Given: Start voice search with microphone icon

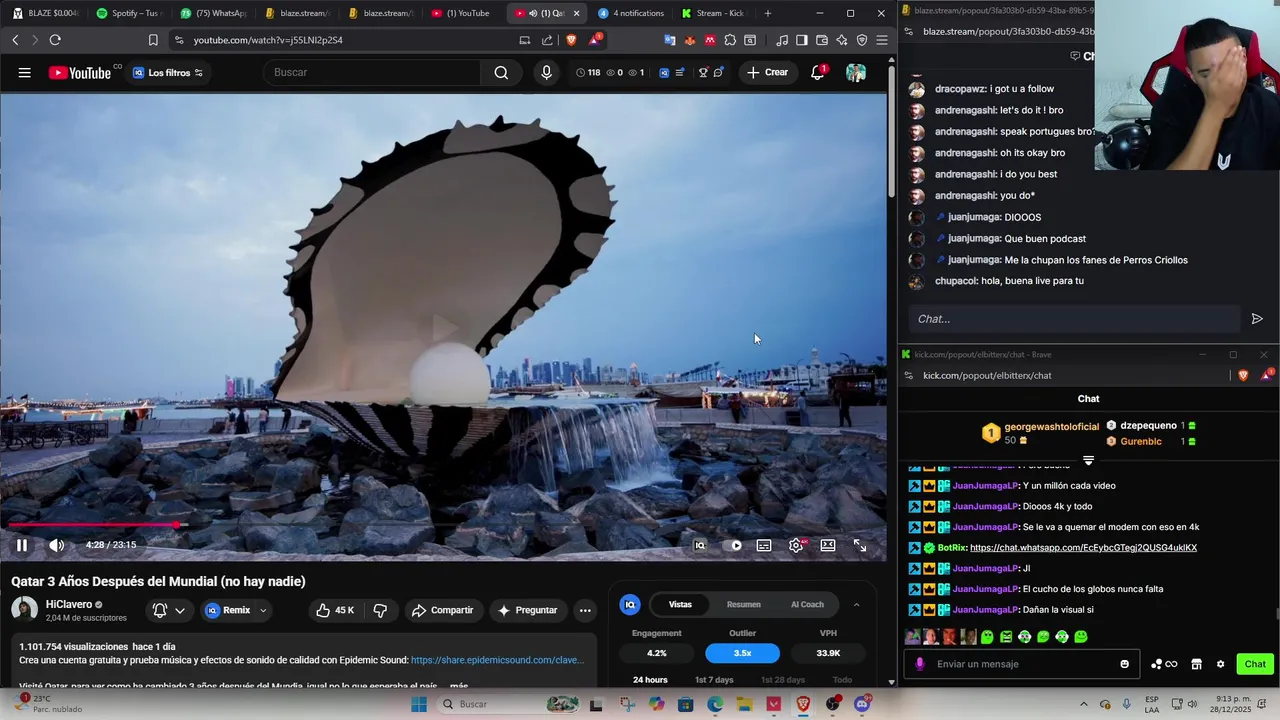Looking at the screenshot, I should click(x=546, y=72).
